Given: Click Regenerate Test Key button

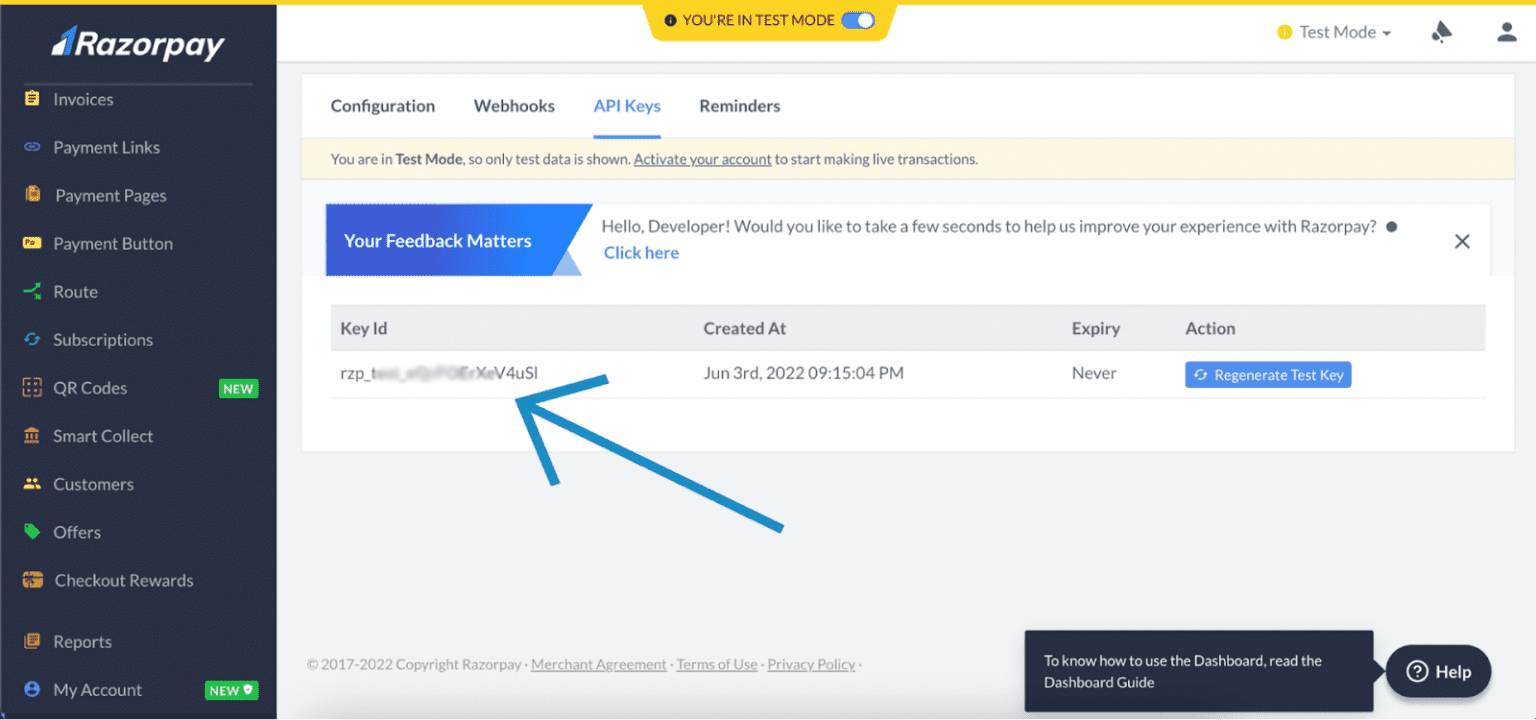Looking at the screenshot, I should [1268, 375].
